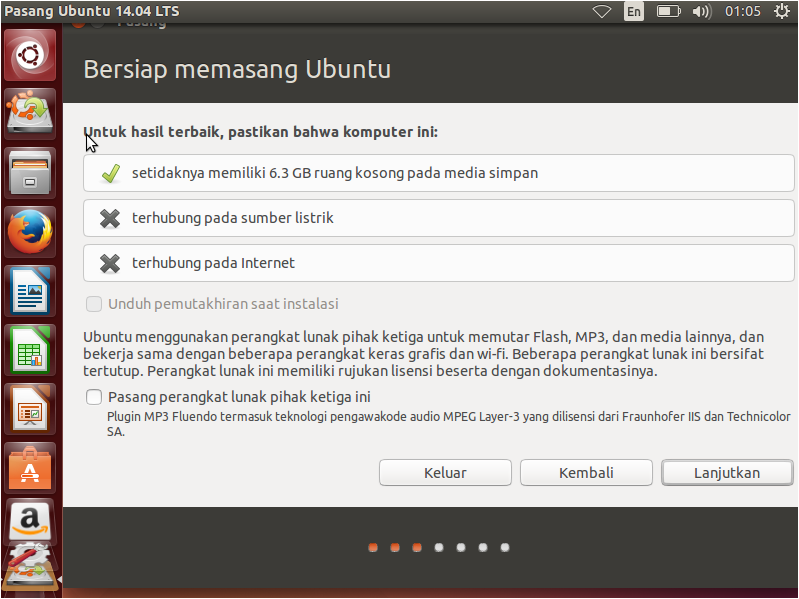Screen dimensions: 799x599
Task: Open LibreOffice Impress presentation
Action: 30,409
